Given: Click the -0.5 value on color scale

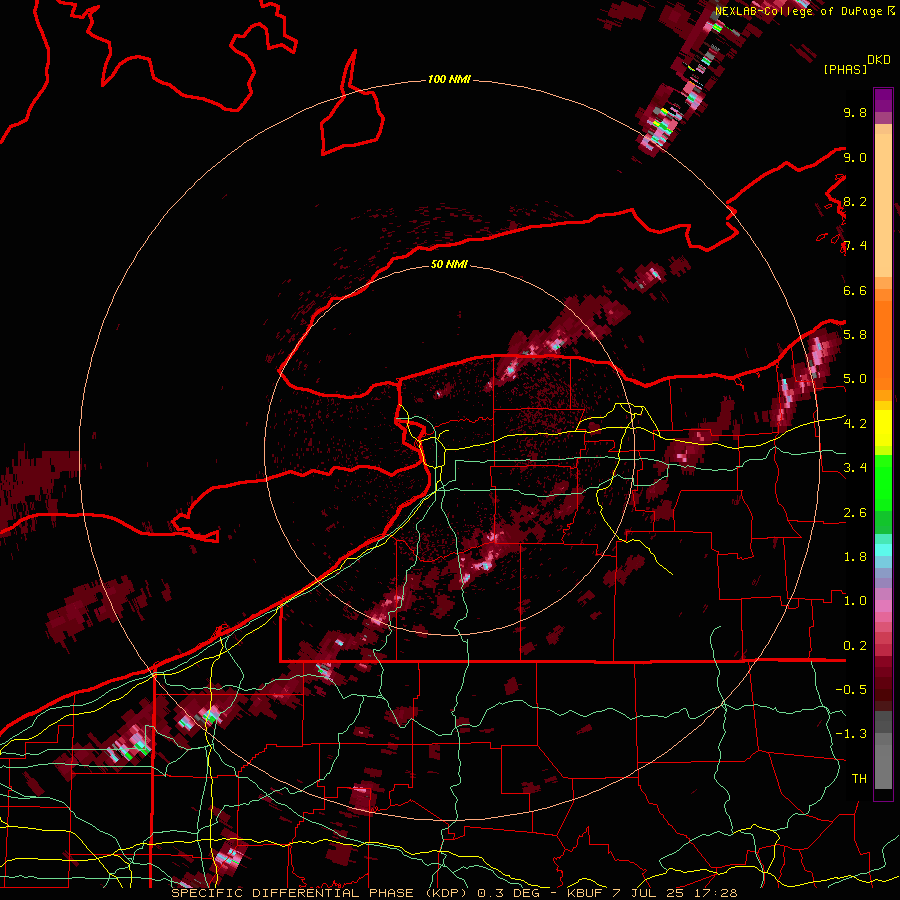Looking at the screenshot, I should tap(851, 690).
